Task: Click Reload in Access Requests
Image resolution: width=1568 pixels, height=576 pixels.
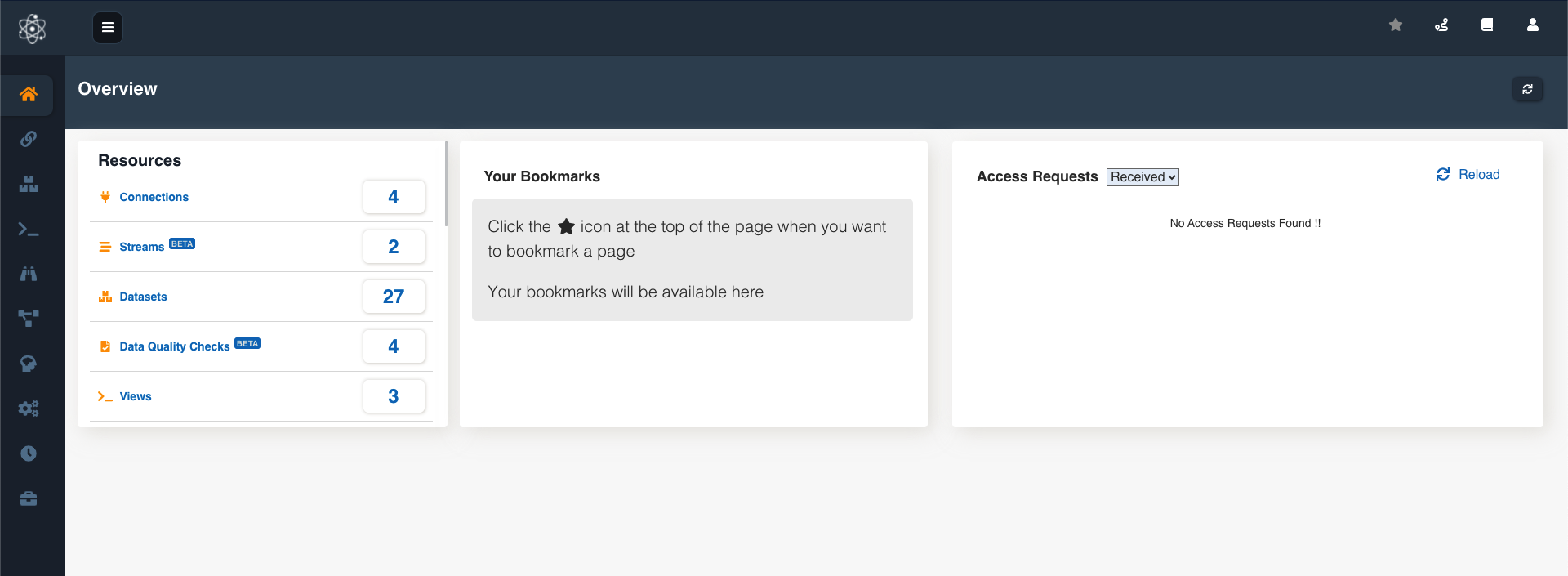Action: (1468, 175)
